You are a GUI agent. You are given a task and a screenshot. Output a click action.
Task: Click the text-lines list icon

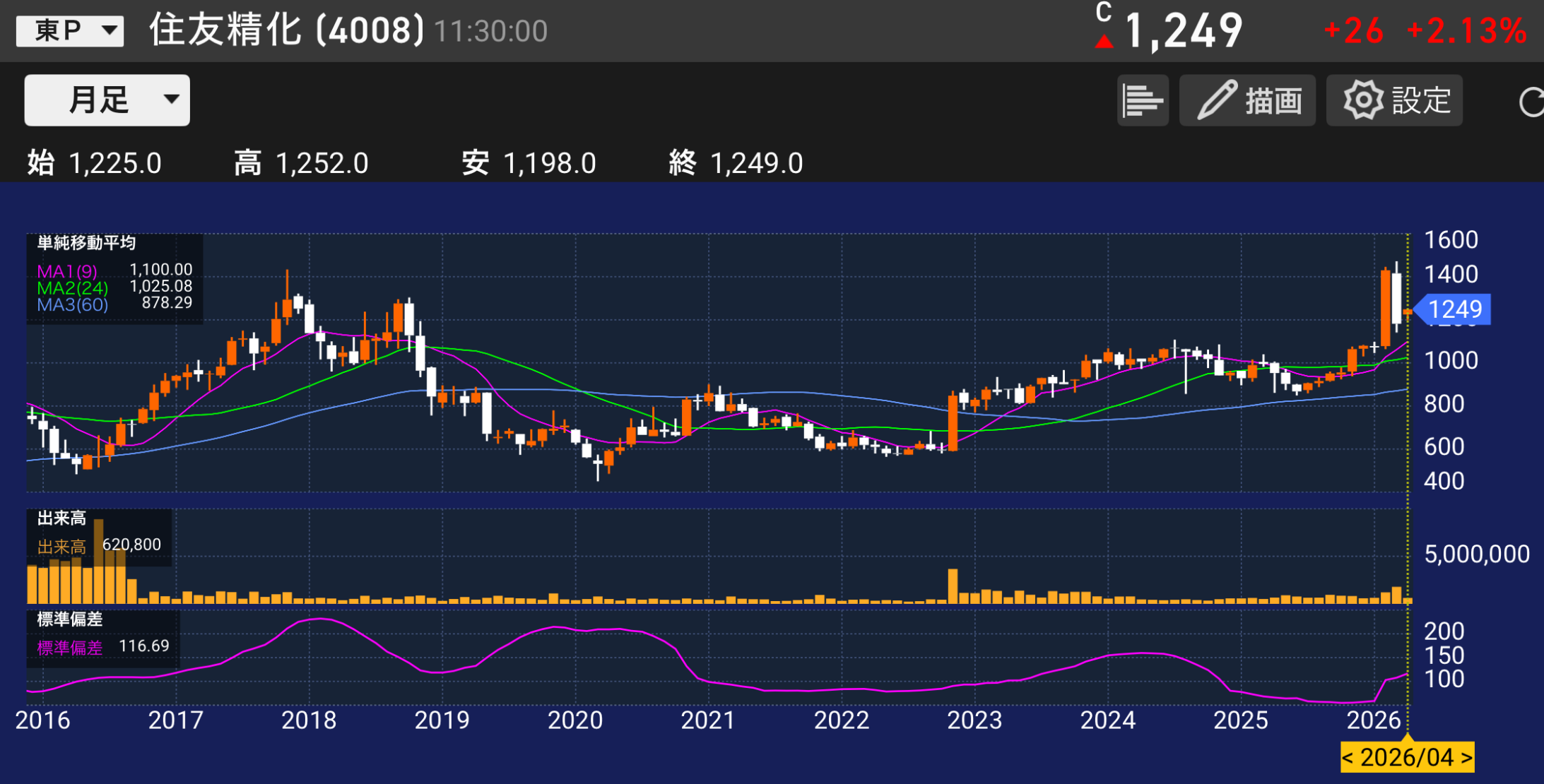(x=1142, y=100)
